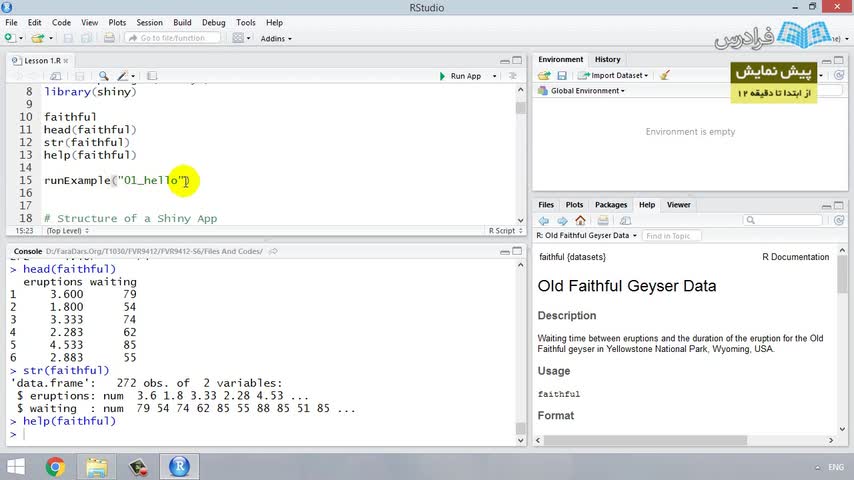Open the Global Environment dropdown
This screenshot has height=480, width=854.
(x=581, y=91)
